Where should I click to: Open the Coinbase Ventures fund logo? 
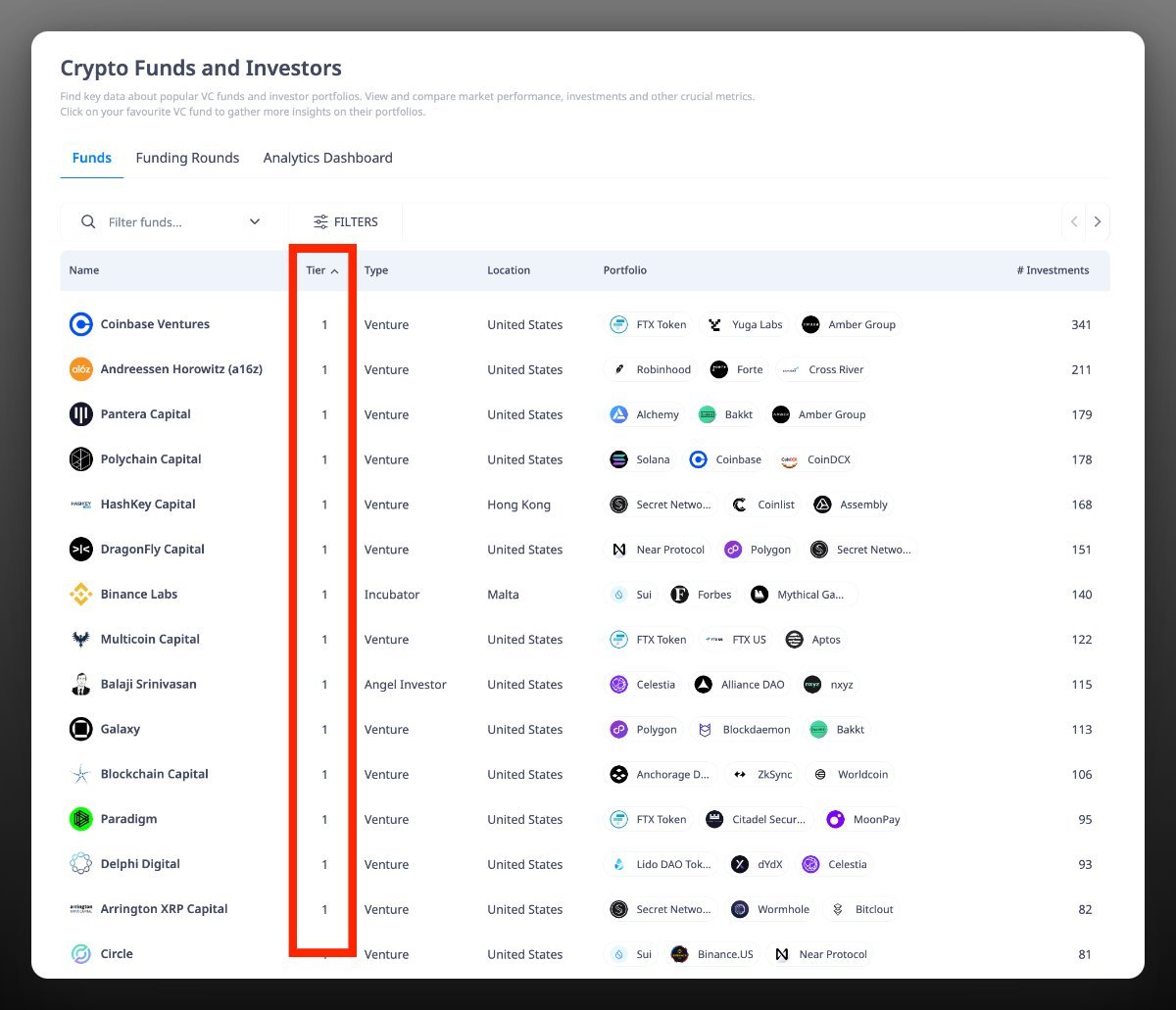click(80, 324)
